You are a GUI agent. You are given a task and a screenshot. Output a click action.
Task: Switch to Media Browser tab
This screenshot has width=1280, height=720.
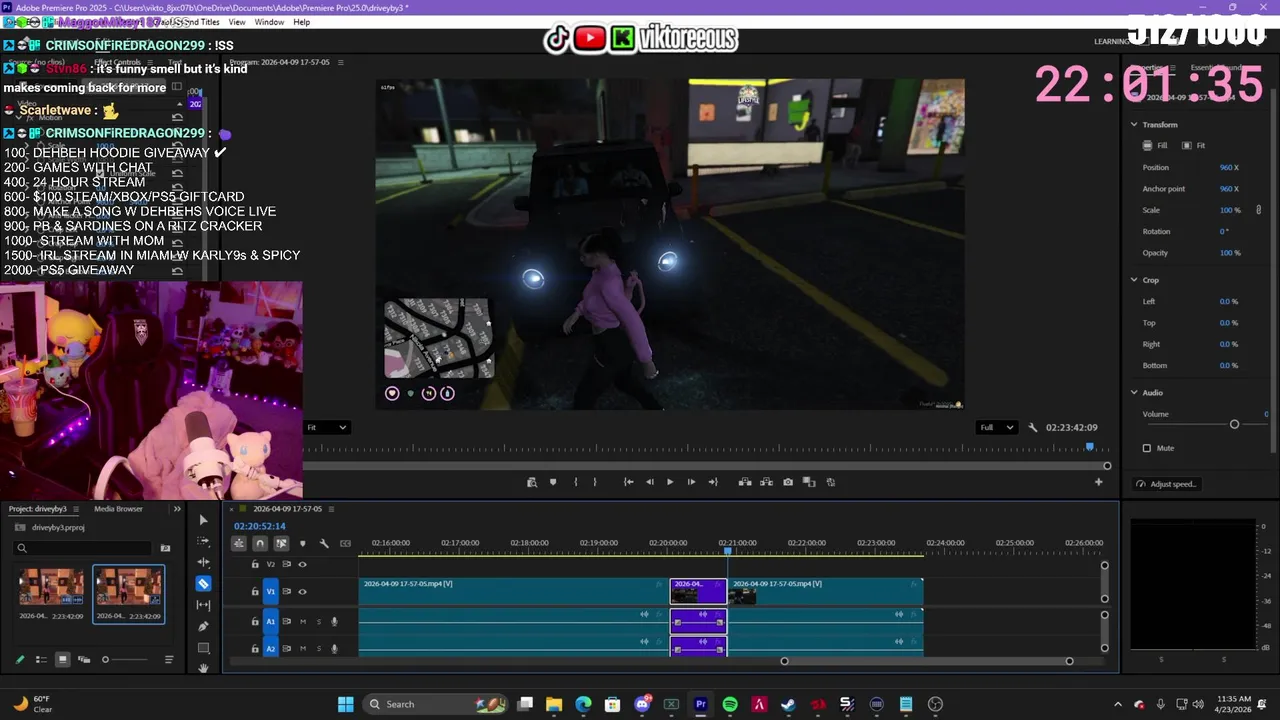[118, 509]
